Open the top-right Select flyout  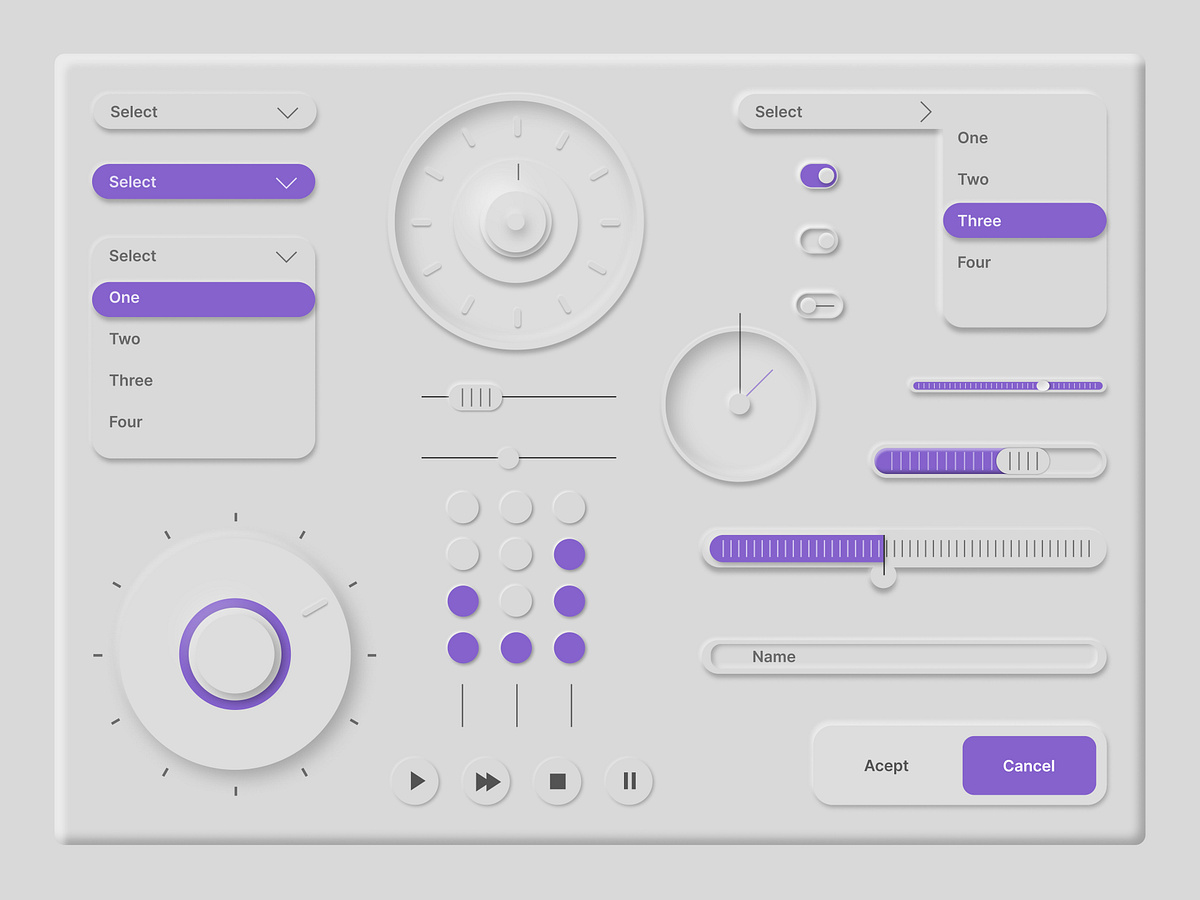(838, 112)
